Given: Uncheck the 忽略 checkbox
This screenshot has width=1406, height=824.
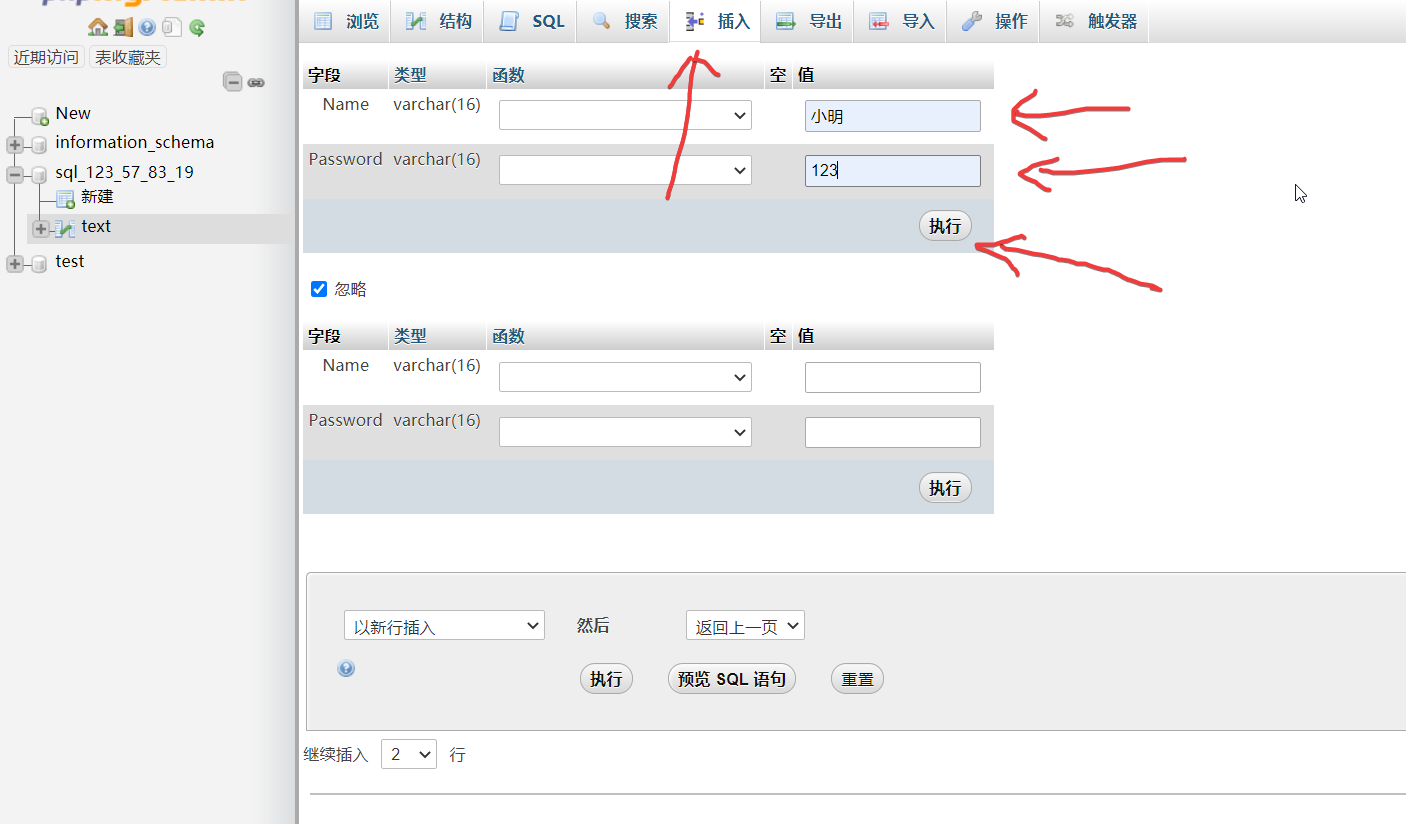Looking at the screenshot, I should [x=319, y=289].
